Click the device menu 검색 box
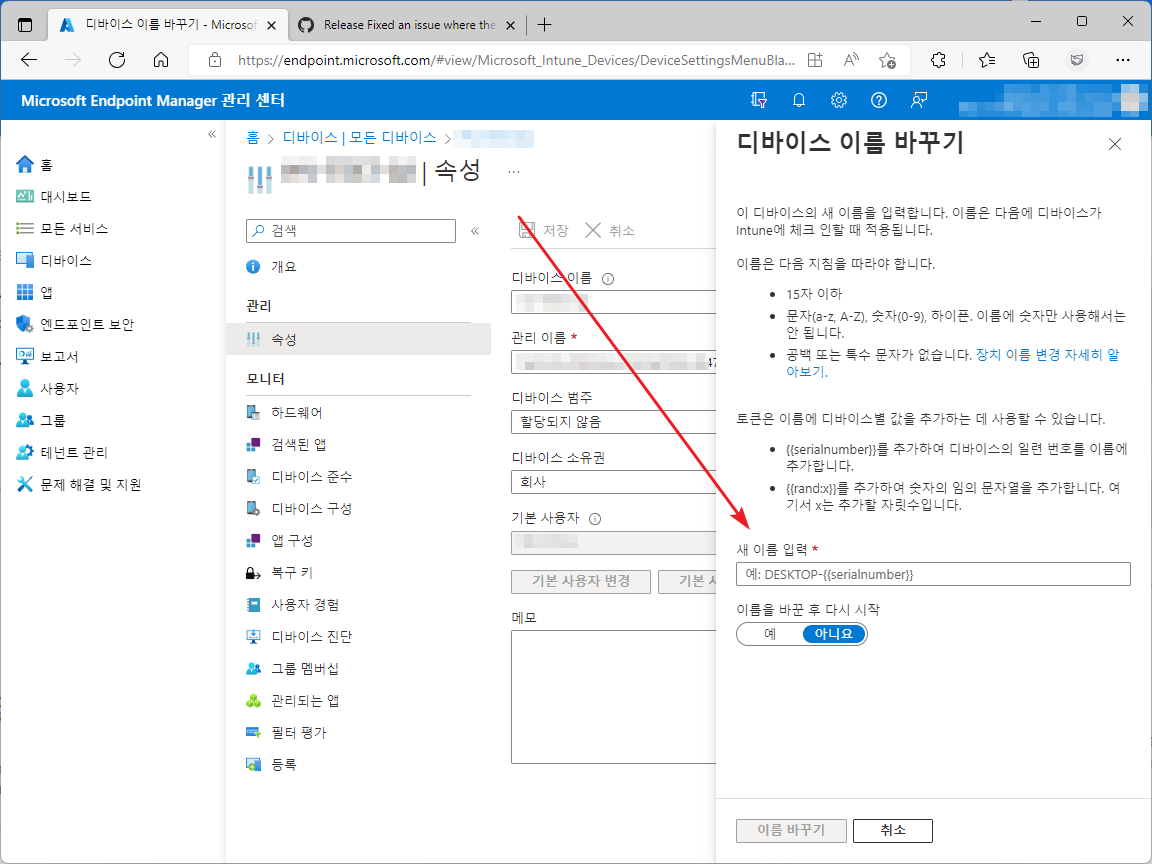Viewport: 1152px width, 864px height. [x=351, y=231]
